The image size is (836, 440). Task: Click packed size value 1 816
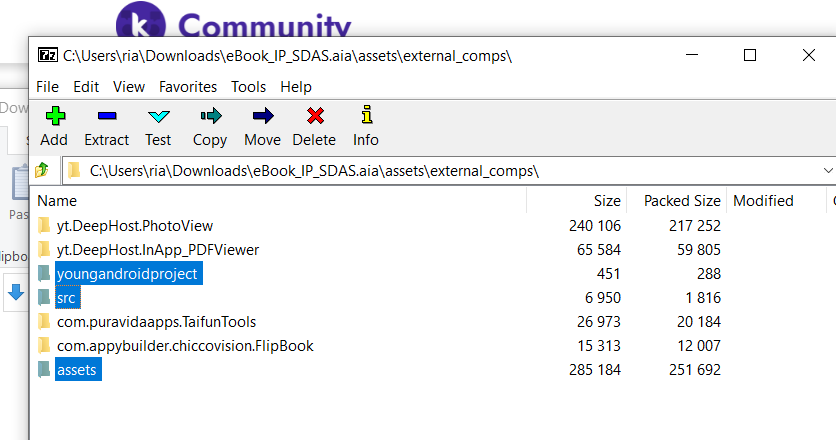(x=703, y=298)
